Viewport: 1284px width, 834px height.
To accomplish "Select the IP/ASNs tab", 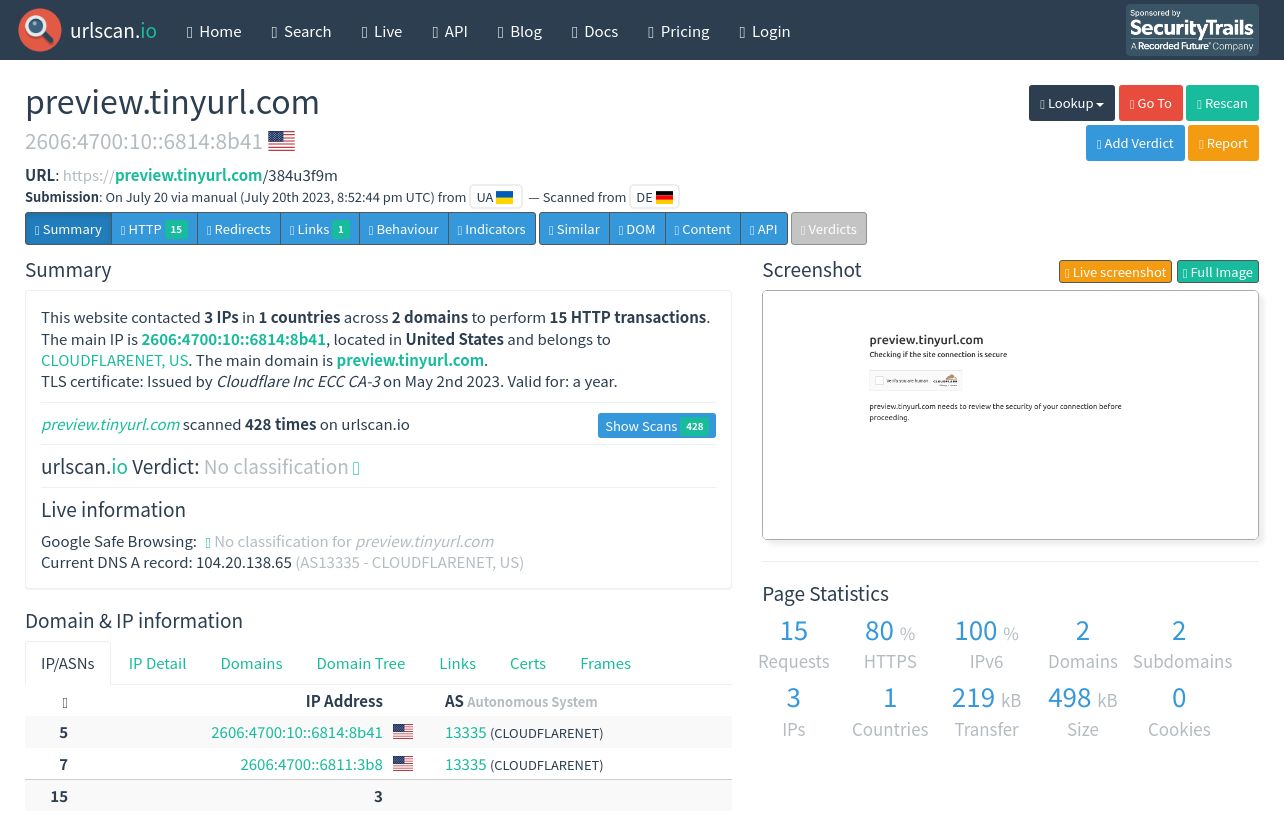I will (68, 663).
